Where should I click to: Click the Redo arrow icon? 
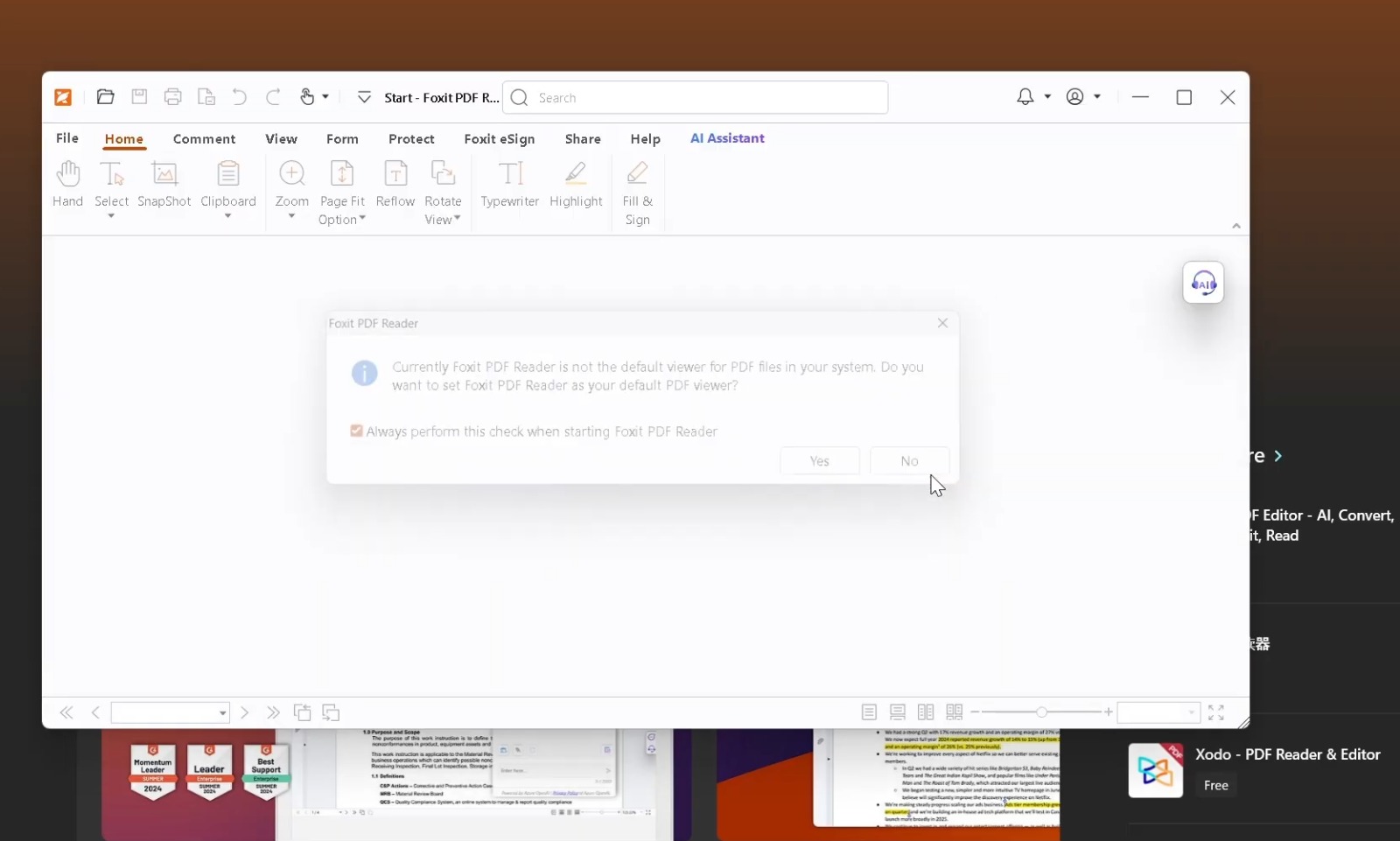pos(273,96)
